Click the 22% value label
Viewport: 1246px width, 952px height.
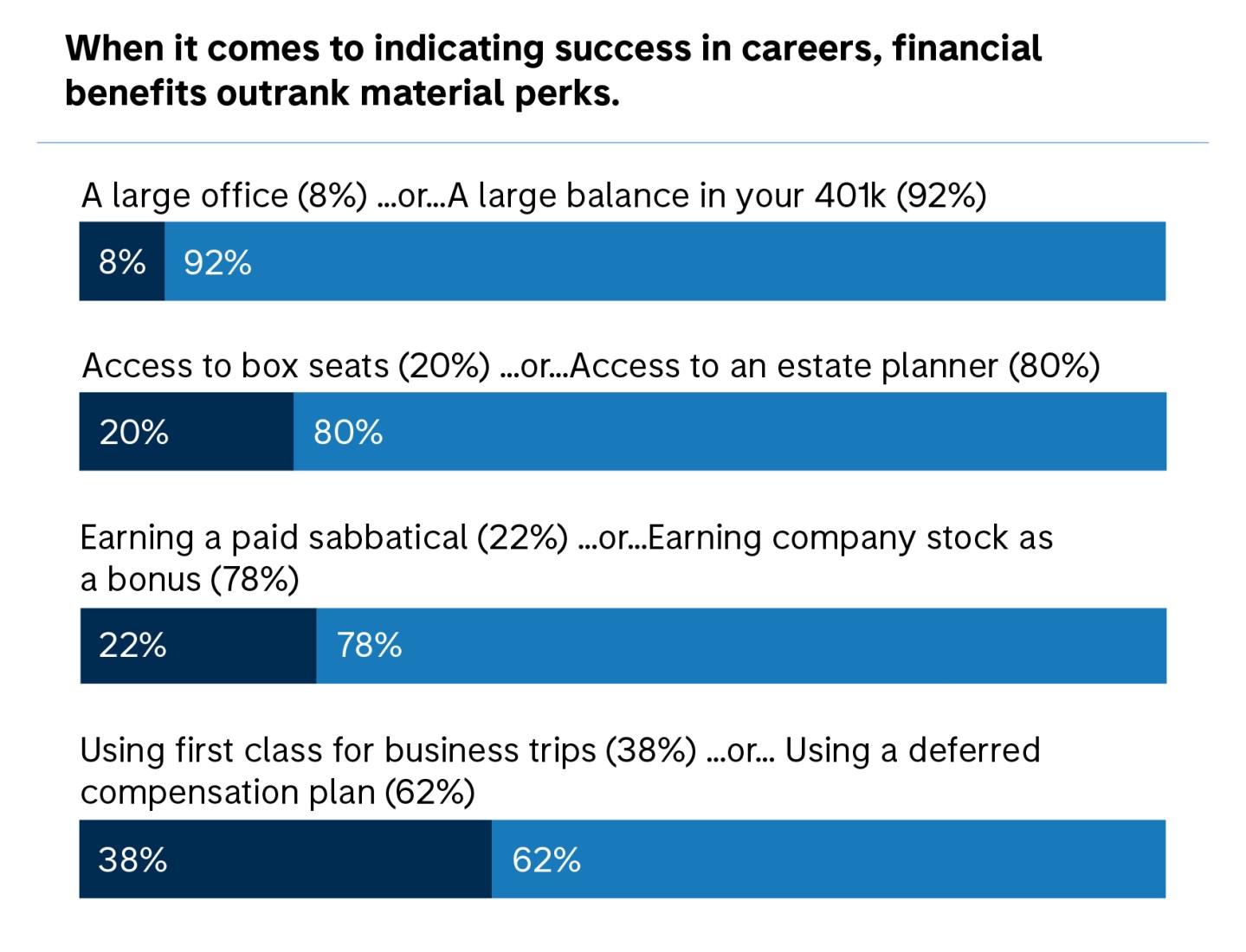tap(132, 646)
